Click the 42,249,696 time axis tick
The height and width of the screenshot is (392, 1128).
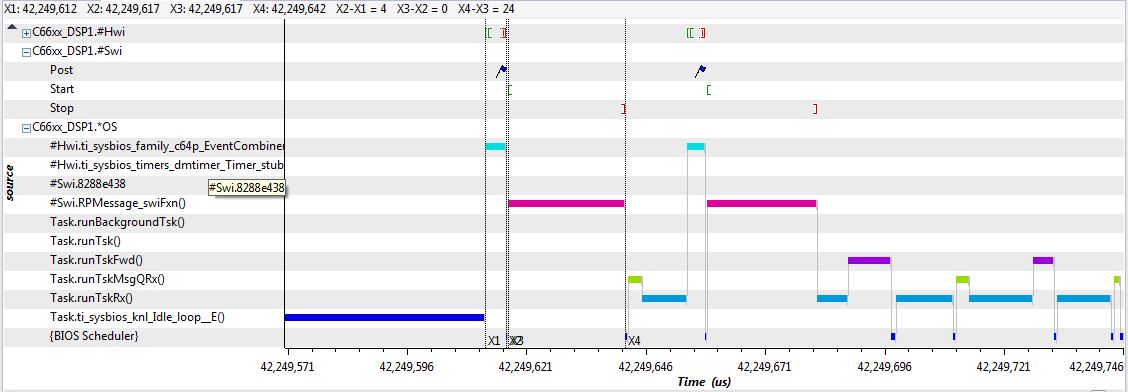click(885, 366)
